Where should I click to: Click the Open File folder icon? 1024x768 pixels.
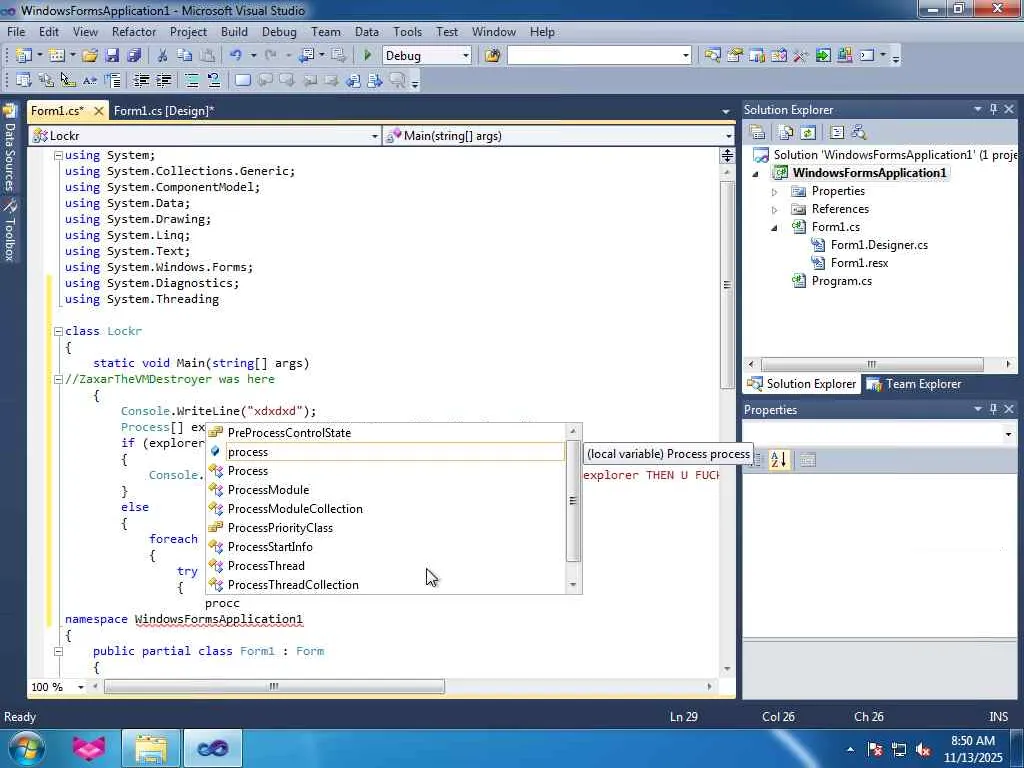[x=90, y=56]
